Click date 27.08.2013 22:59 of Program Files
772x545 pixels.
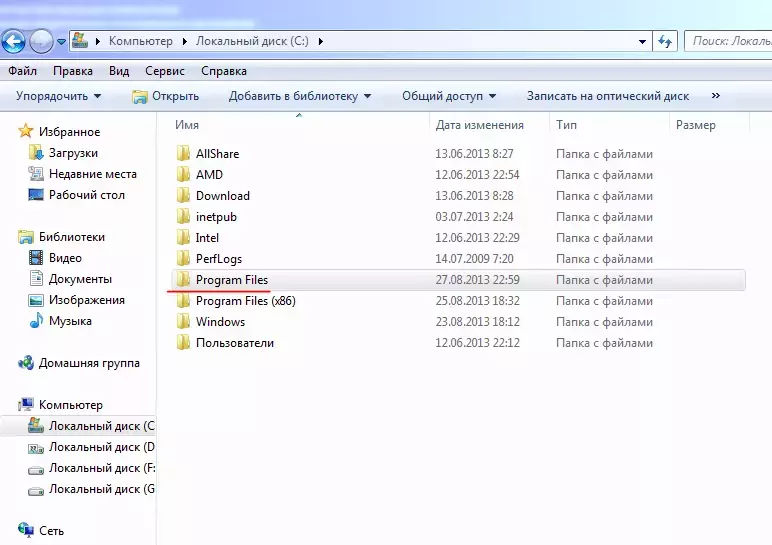tap(477, 280)
